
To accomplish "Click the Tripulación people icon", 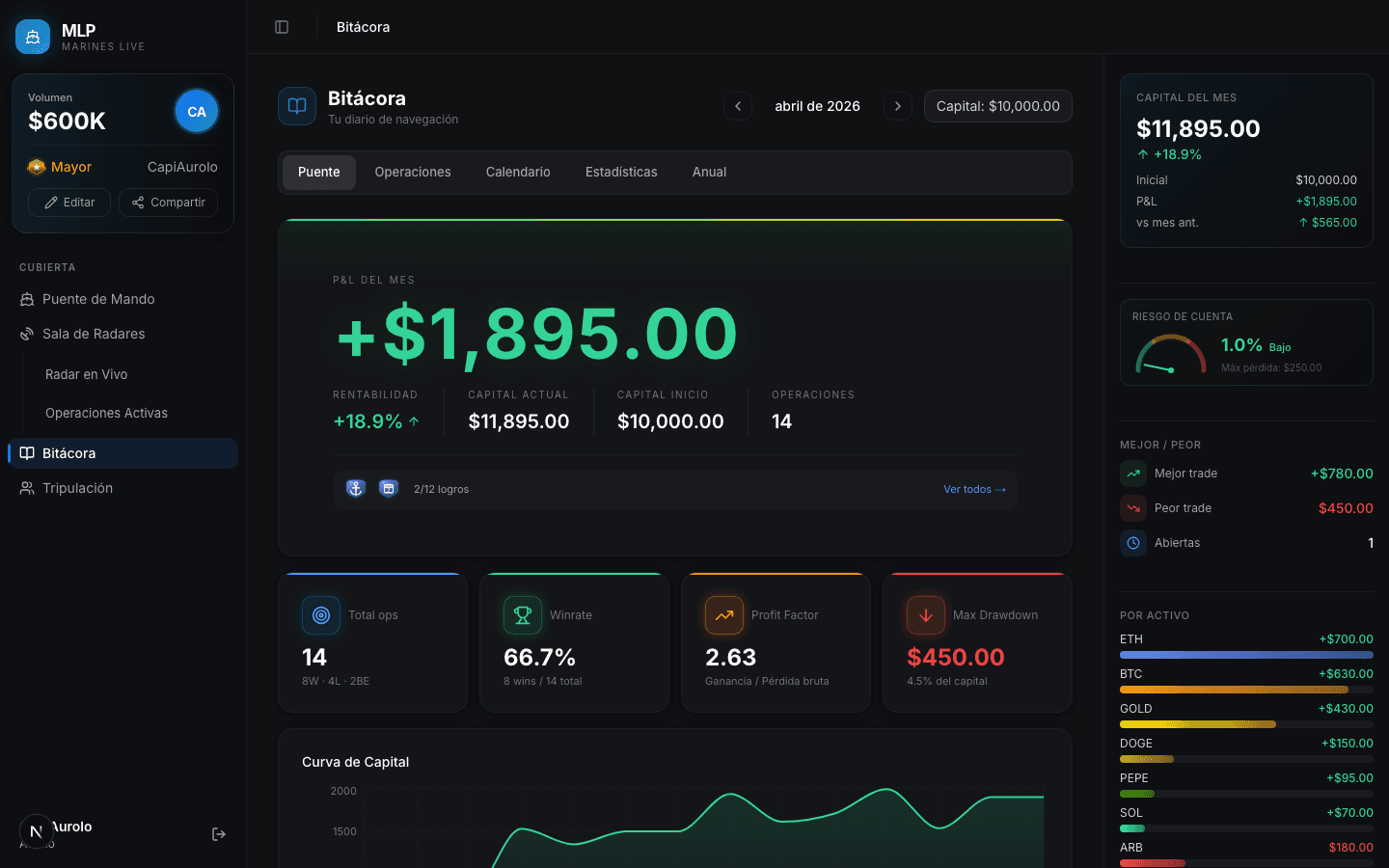I will coord(27,488).
